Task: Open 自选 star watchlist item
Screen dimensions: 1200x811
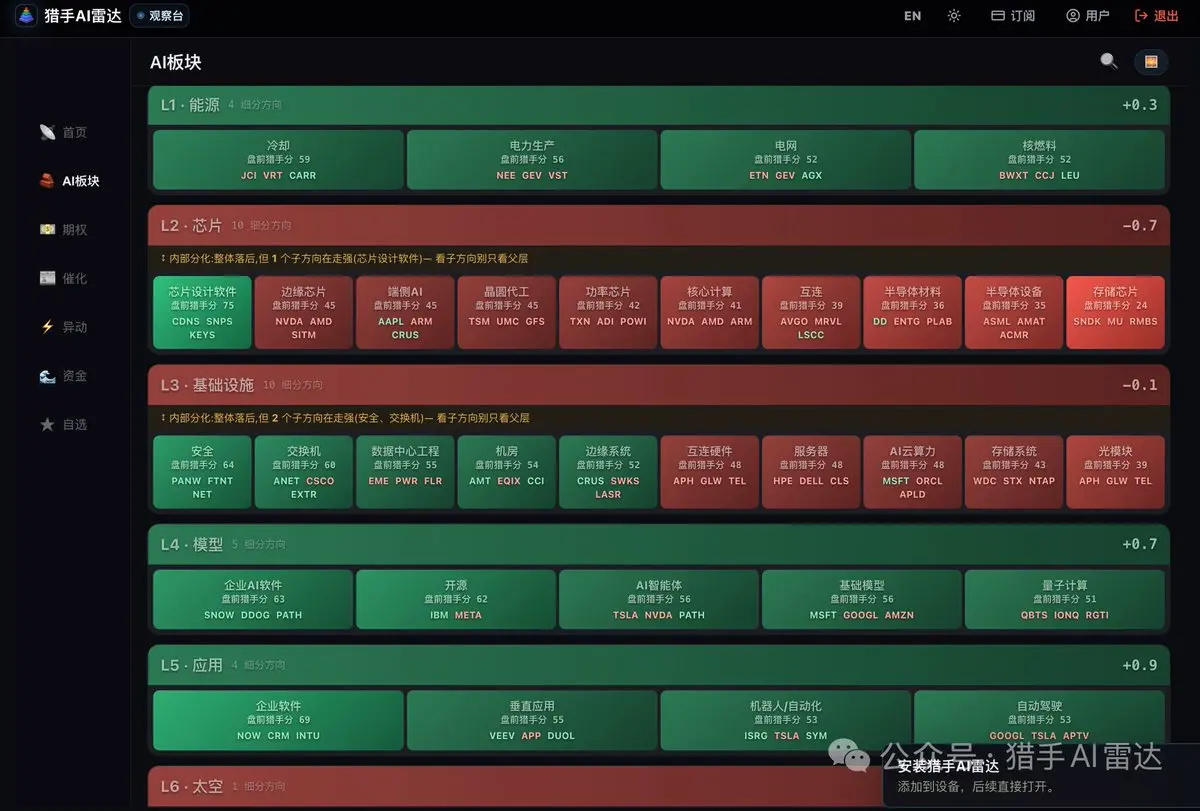Action: click(64, 424)
